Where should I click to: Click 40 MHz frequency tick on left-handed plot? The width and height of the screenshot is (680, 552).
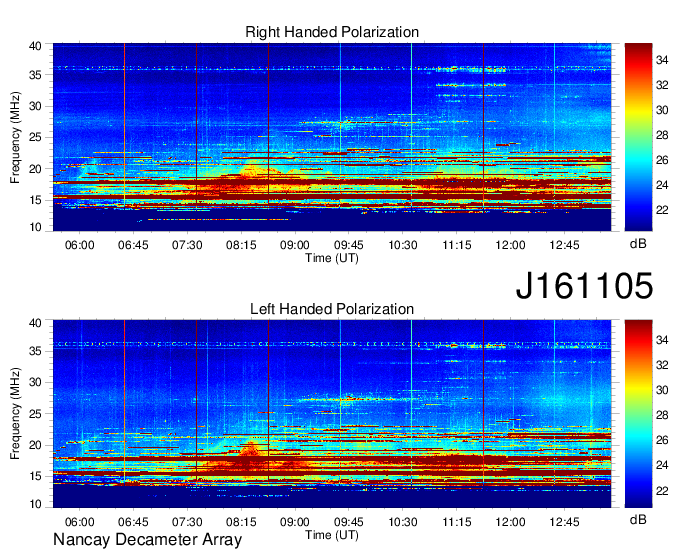(x=35, y=323)
